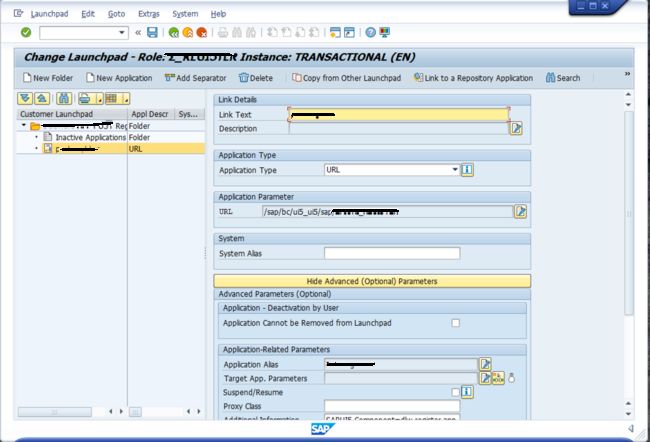
Task: Click the Find Next binoculars icon
Action: tap(251, 32)
